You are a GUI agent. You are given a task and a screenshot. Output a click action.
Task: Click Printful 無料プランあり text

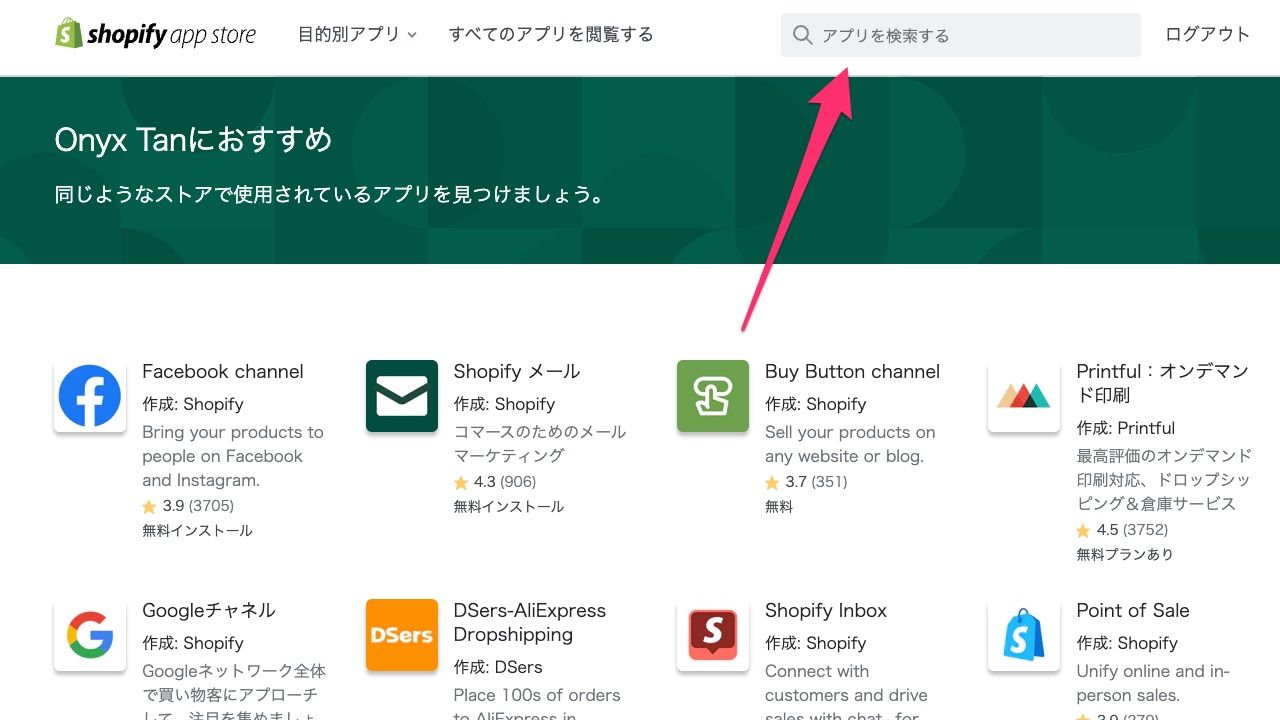(1125, 555)
